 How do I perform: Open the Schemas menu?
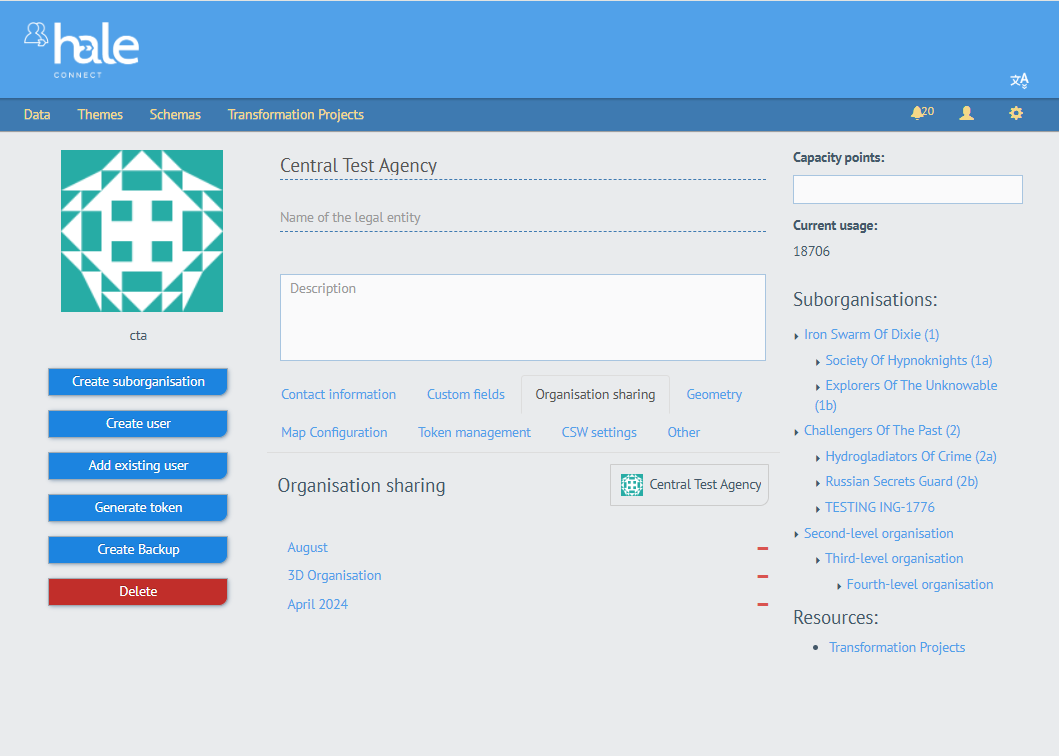(x=175, y=114)
